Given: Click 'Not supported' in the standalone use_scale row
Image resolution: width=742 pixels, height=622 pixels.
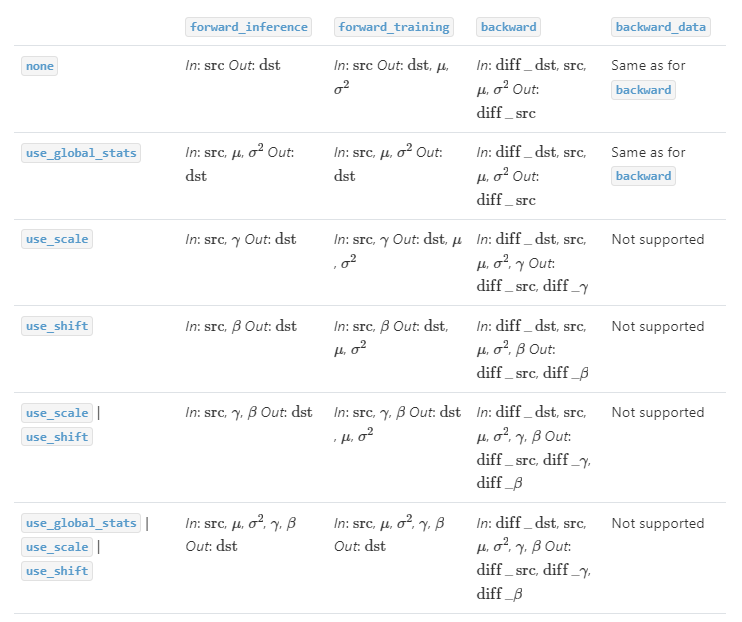Looking at the screenshot, I should [657, 240].
